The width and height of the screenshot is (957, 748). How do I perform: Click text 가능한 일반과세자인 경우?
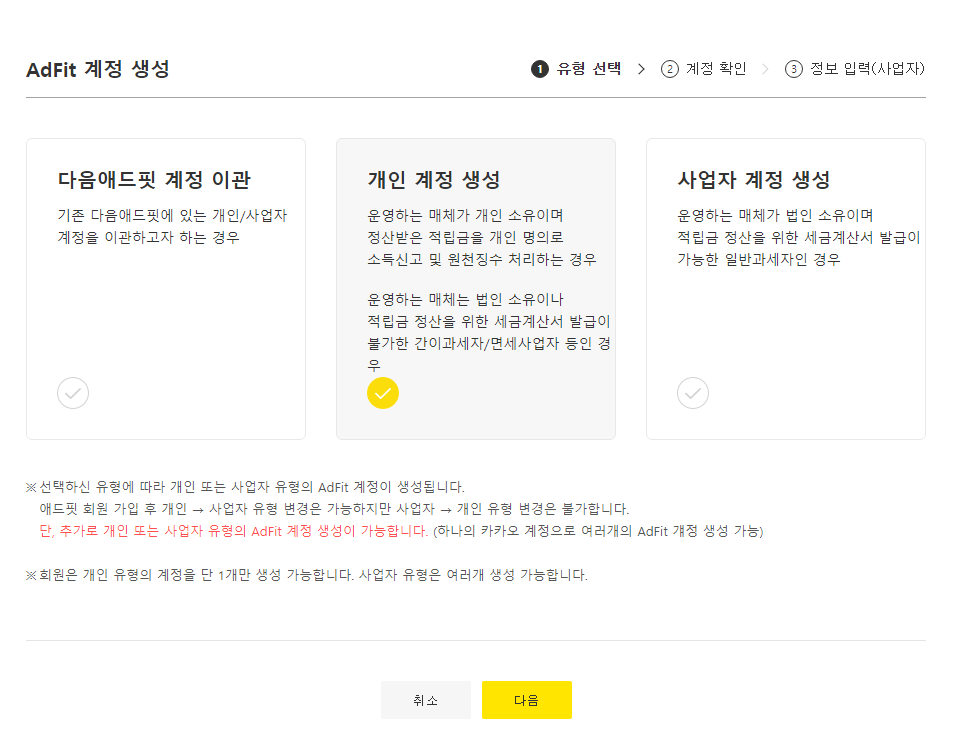pos(759,259)
